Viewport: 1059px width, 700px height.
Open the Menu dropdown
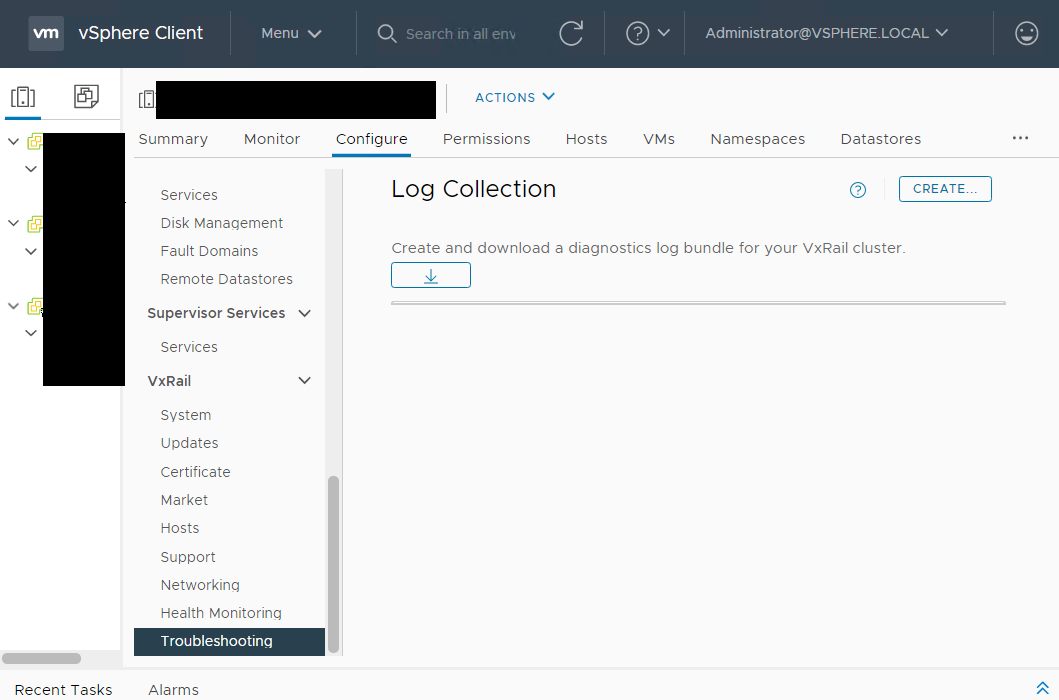point(291,33)
